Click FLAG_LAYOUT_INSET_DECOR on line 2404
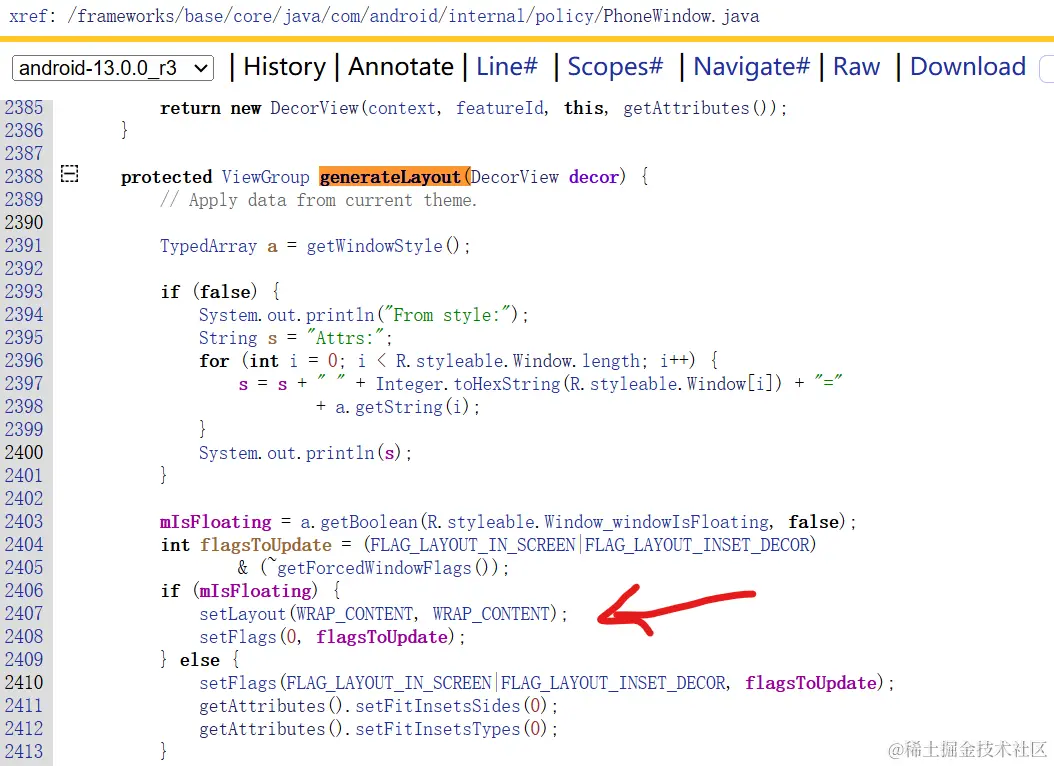This screenshot has width=1054, height=766. point(697,544)
